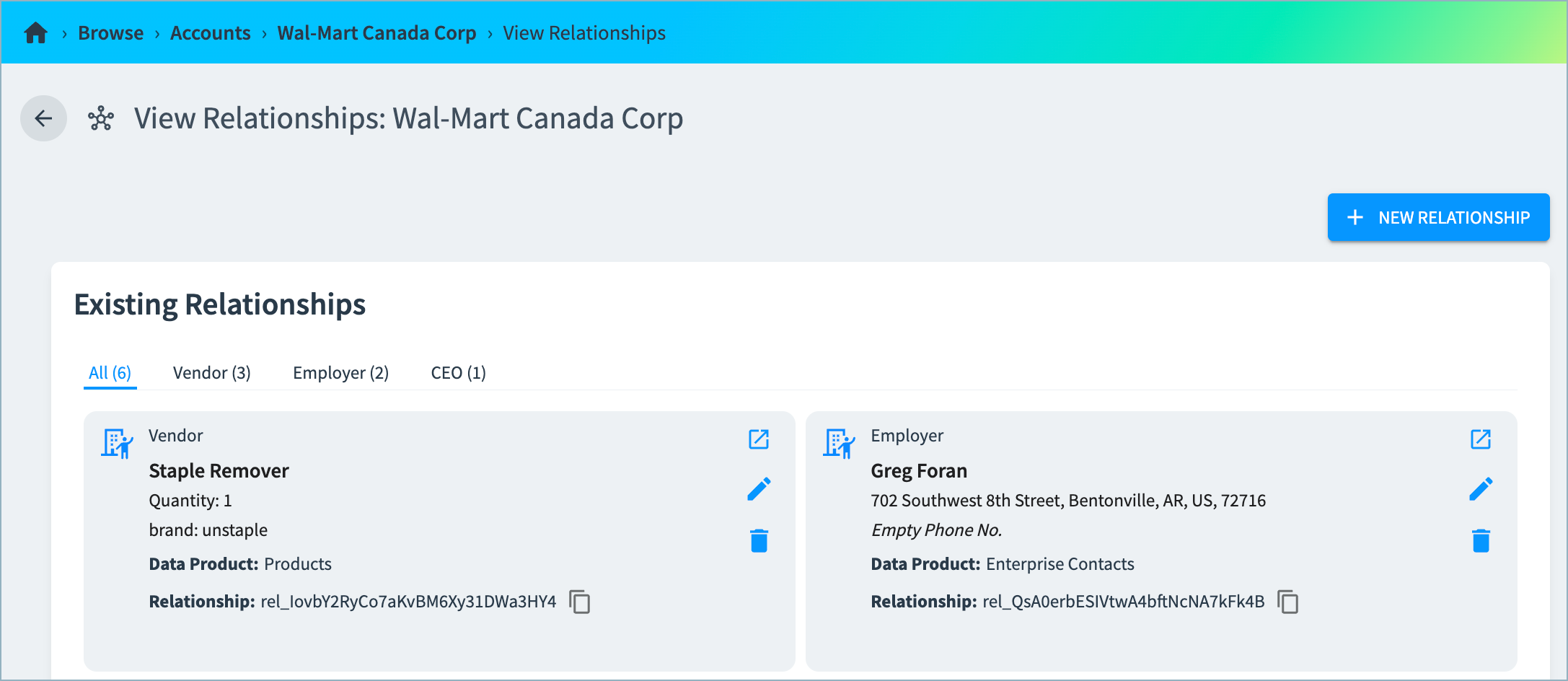Open Browse breadcrumb link

(110, 33)
